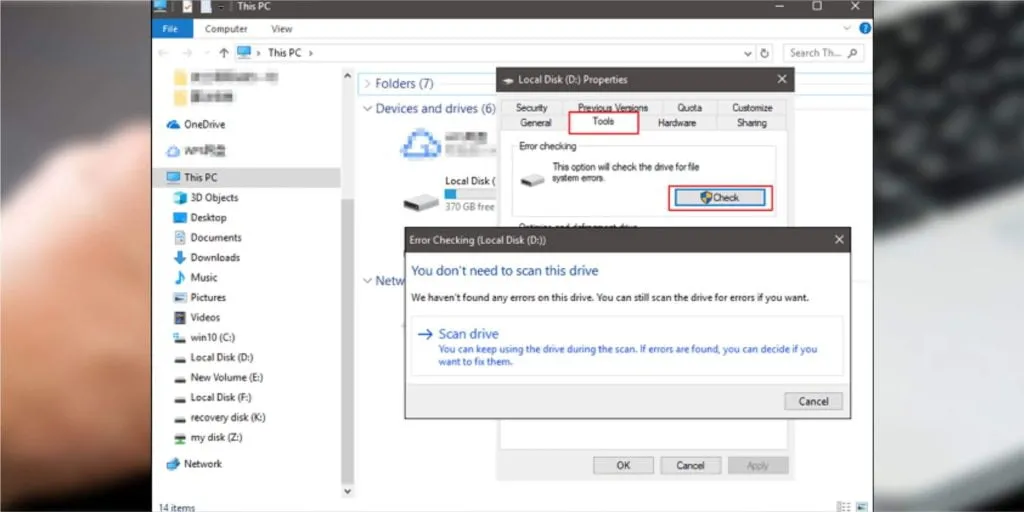Open the OneDrive cloud icon in sidebar

(x=173, y=124)
